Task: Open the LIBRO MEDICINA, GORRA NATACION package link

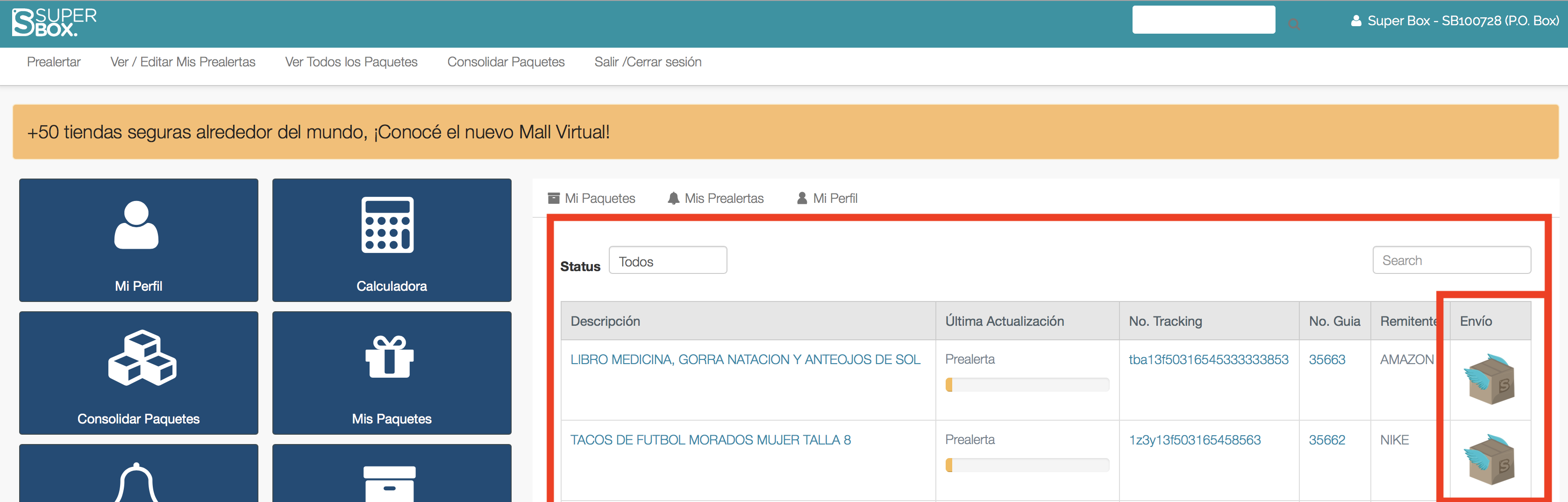Action: pos(745,359)
